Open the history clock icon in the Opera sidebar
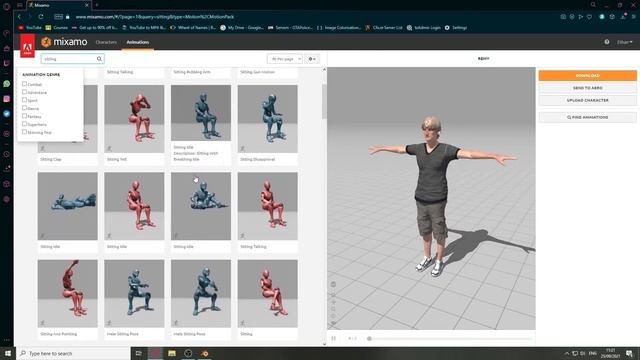Viewport: 640px width, 360px height. [7, 154]
